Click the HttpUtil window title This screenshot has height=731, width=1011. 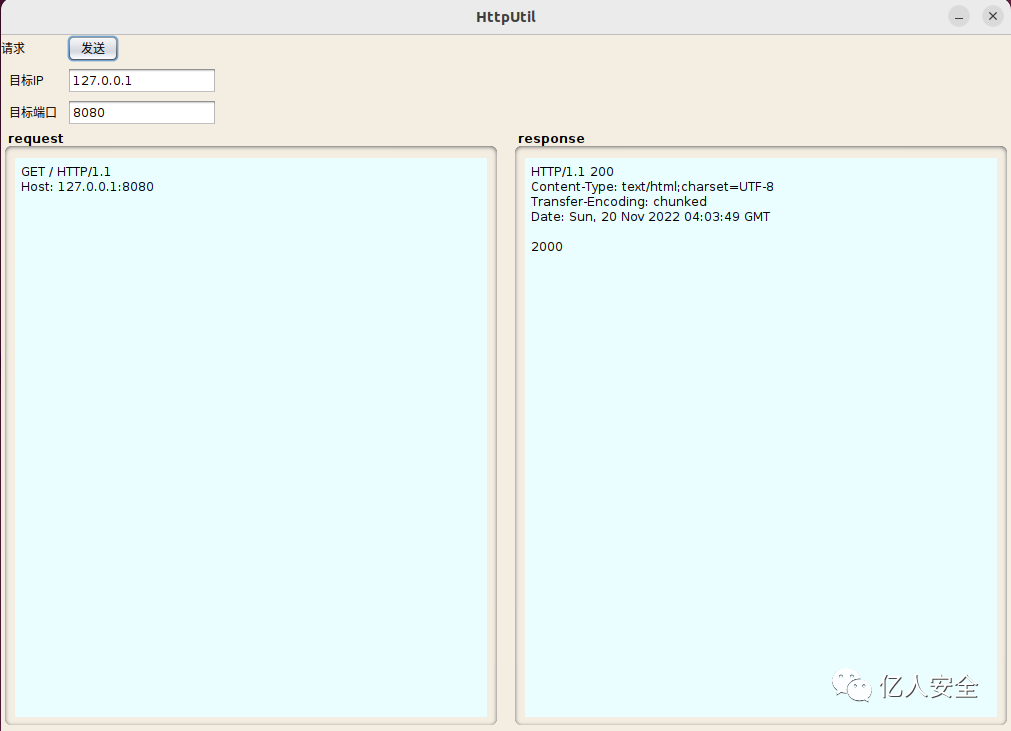click(506, 17)
